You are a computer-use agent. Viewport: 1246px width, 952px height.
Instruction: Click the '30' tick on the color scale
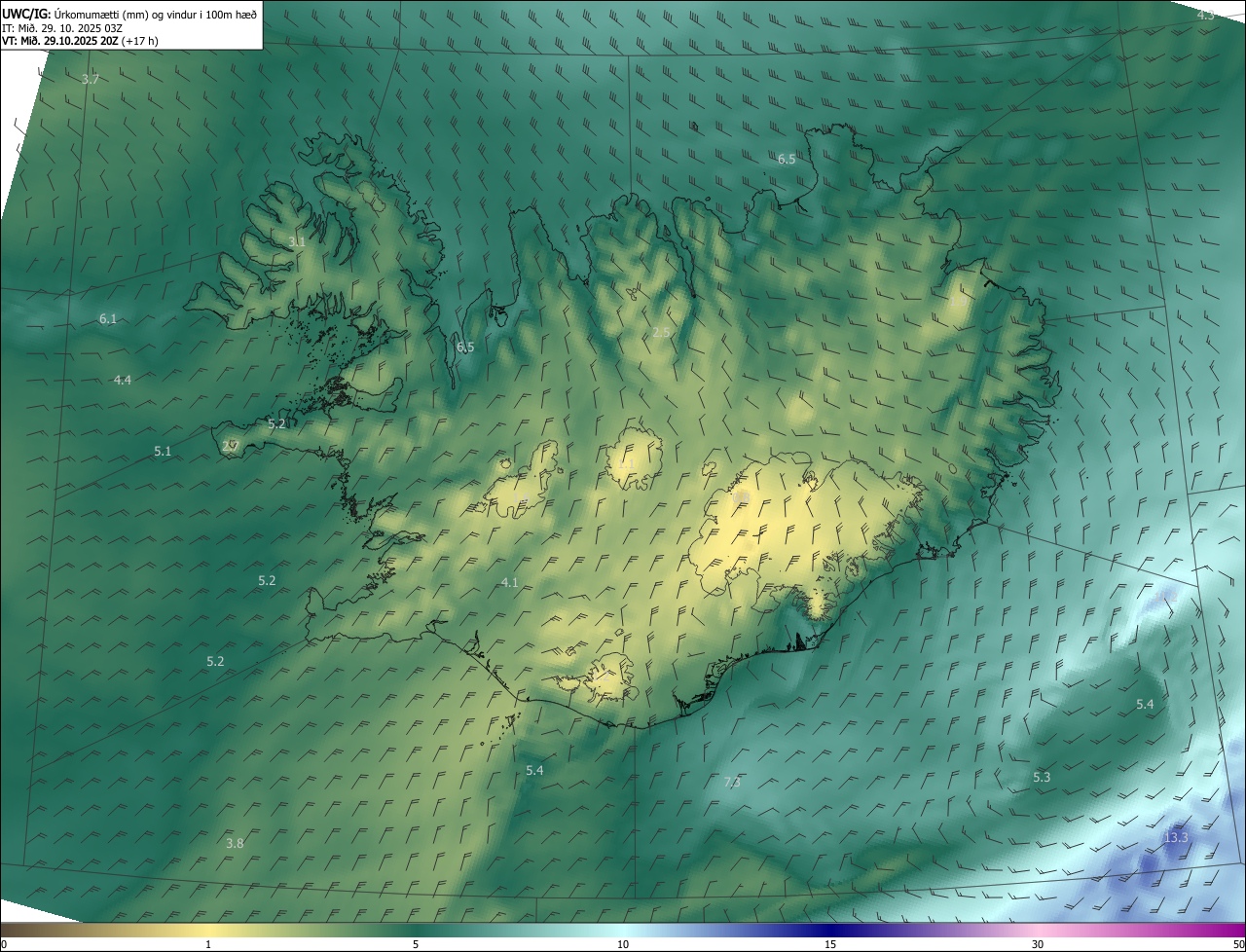click(x=1038, y=944)
